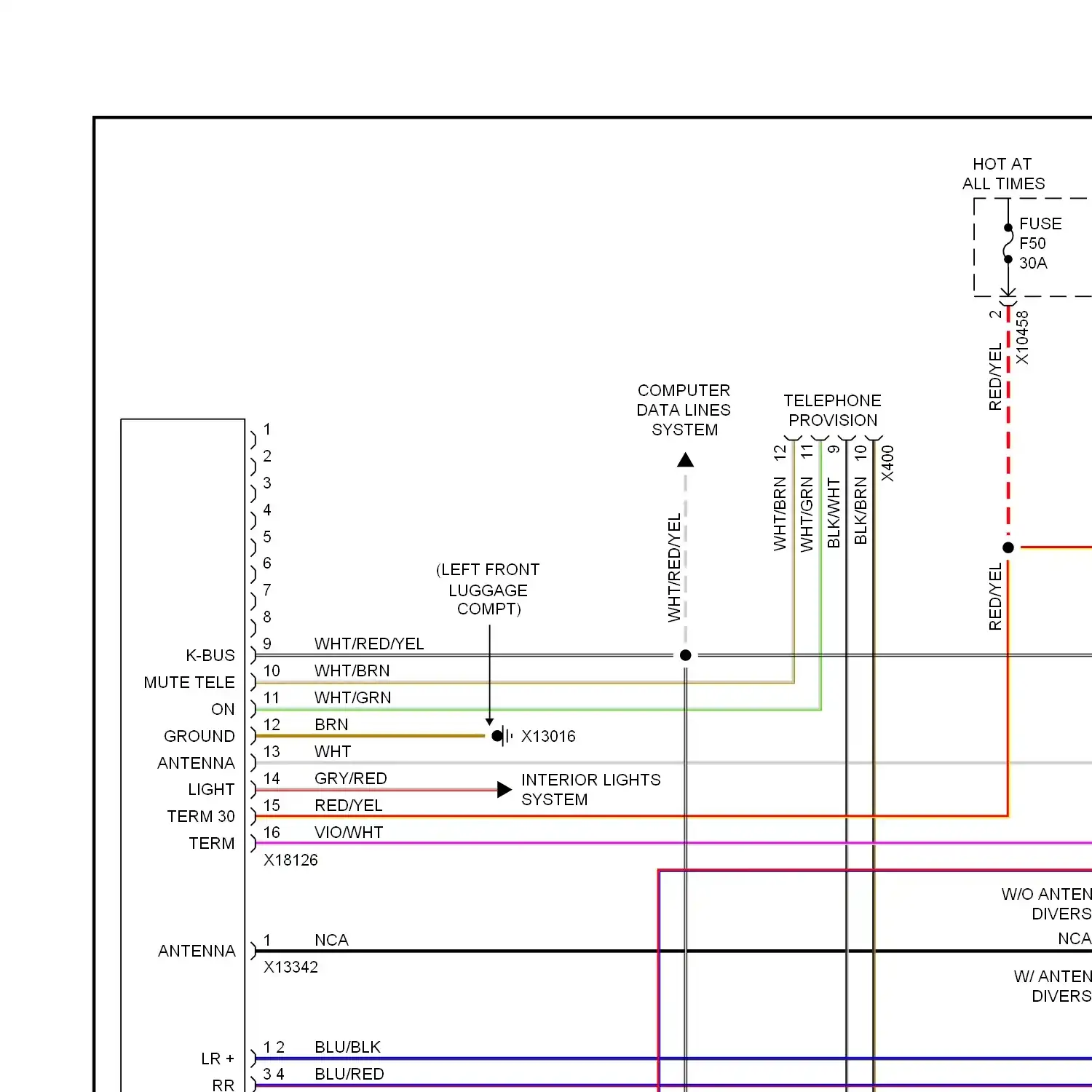Click the LR + speaker label

pyautogui.click(x=218, y=1059)
